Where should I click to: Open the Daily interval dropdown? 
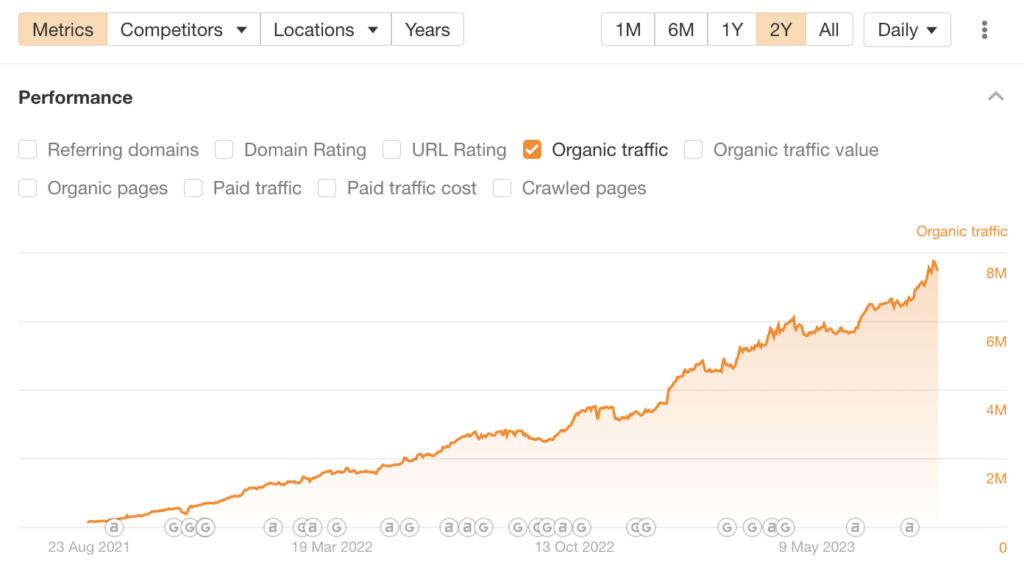pos(906,30)
